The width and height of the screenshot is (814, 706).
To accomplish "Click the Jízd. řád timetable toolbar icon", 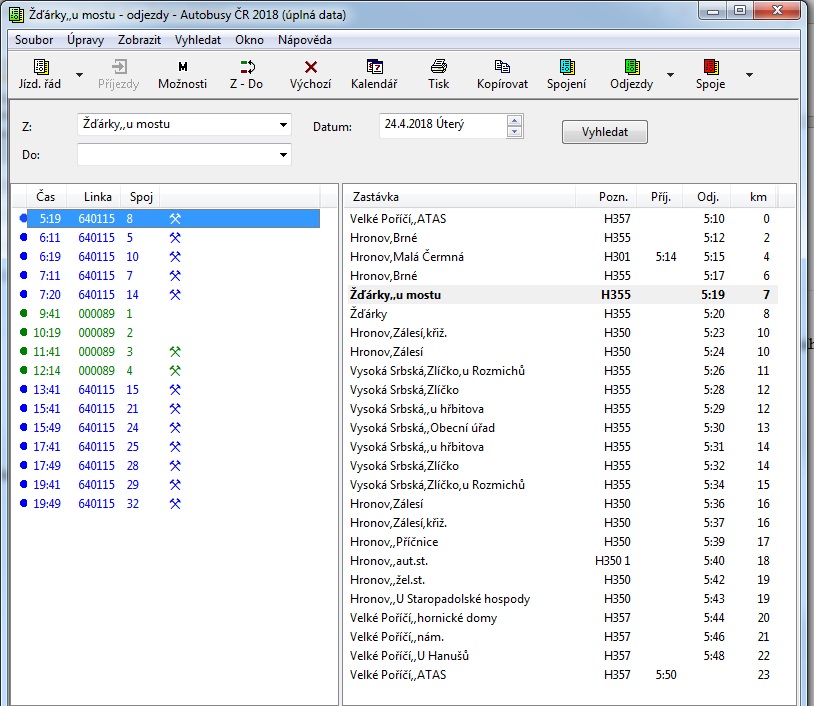I will pyautogui.click(x=40, y=74).
